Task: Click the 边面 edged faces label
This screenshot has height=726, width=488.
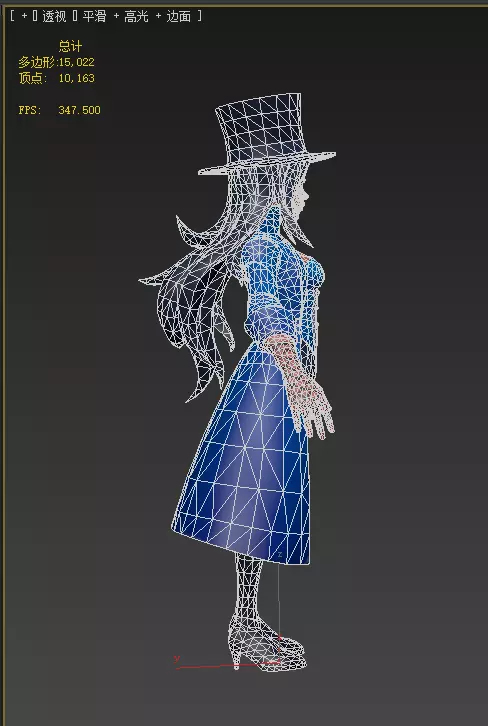Action: [178, 16]
